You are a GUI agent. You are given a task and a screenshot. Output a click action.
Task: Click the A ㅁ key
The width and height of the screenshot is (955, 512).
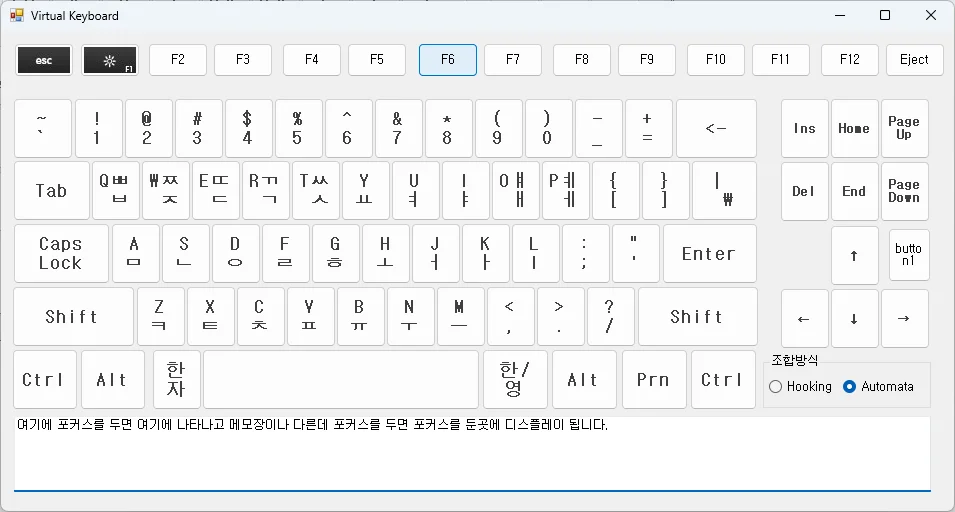[136, 253]
